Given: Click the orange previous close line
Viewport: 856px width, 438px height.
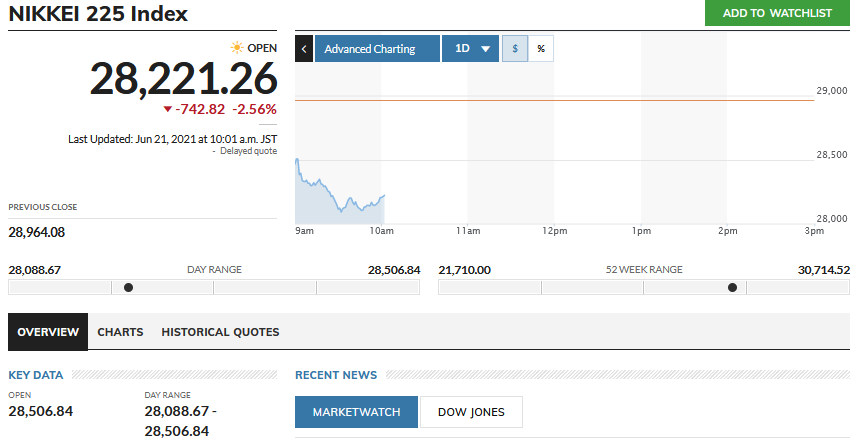Looking at the screenshot, I should coord(555,100).
